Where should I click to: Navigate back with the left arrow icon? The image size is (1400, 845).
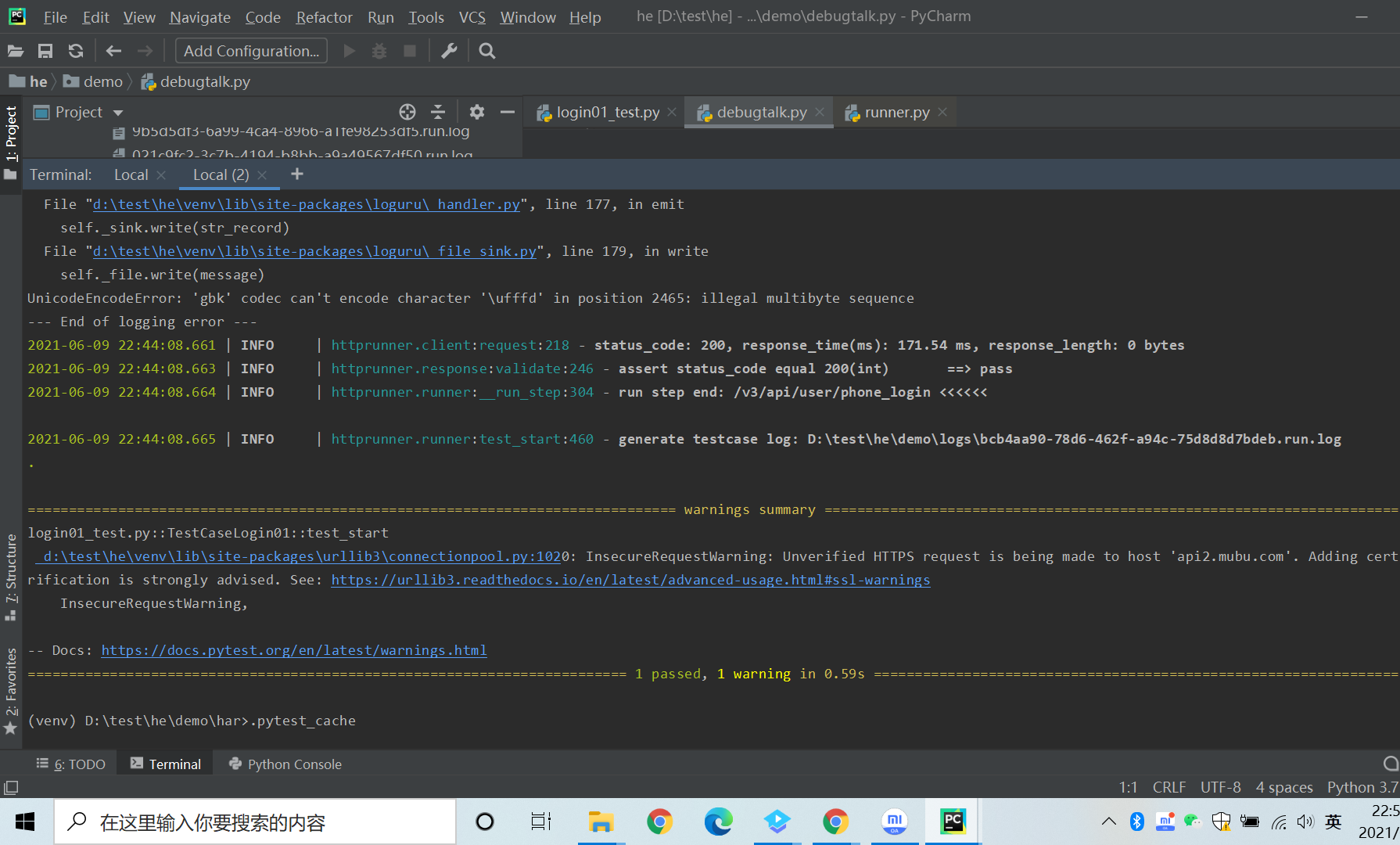pos(113,51)
